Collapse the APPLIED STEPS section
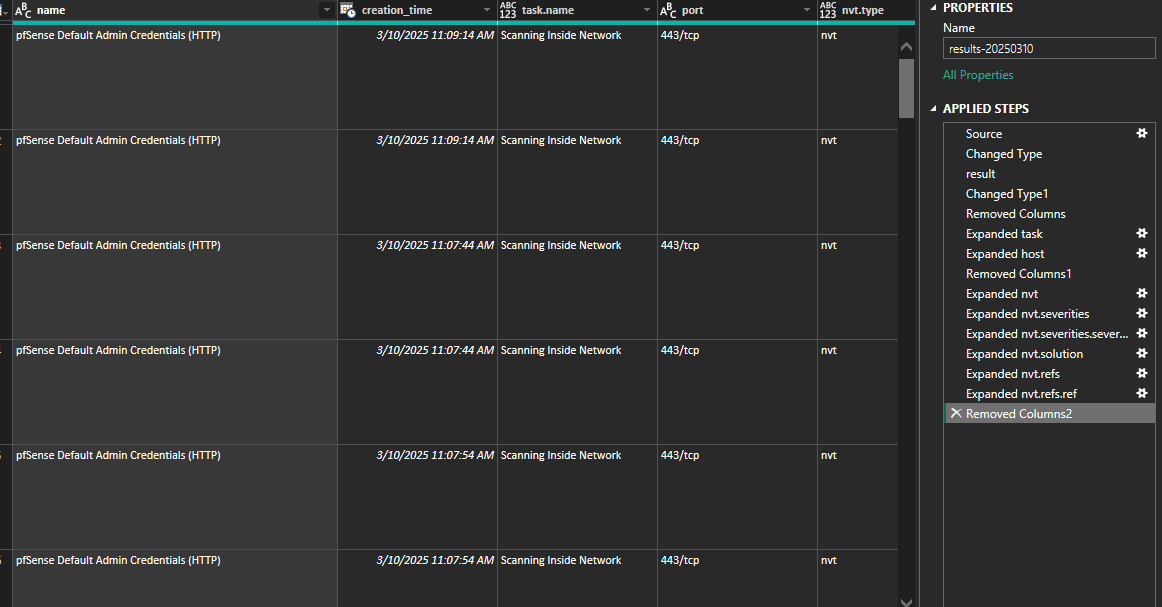Screen dimensions: 1162x607 tap(934, 109)
